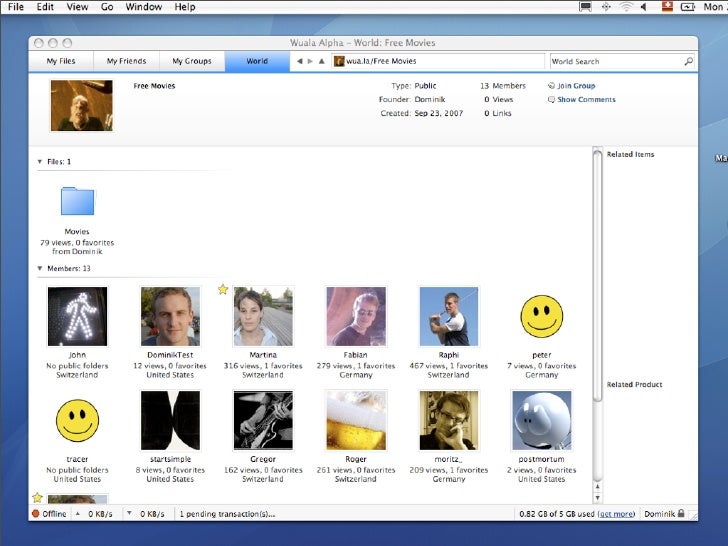Click the get more storage link
Image resolution: width=728 pixels, height=546 pixels.
[617, 514]
